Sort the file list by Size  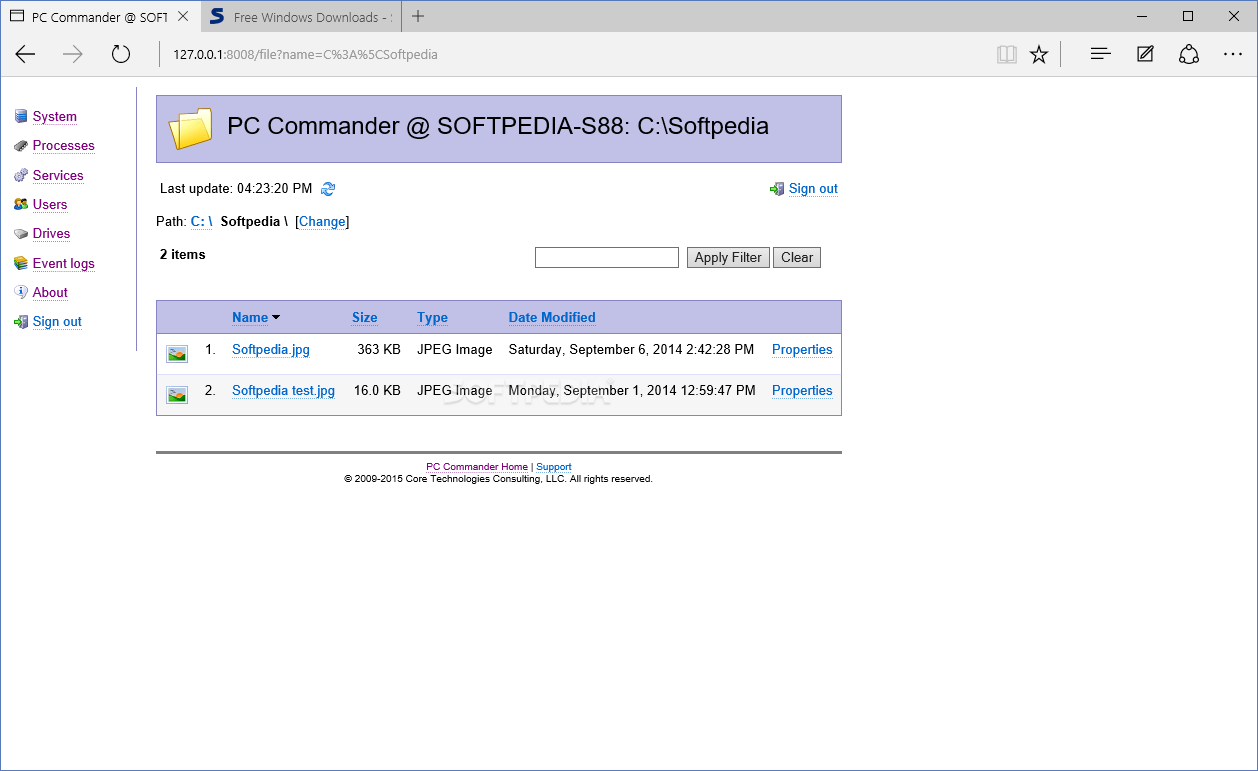365,317
